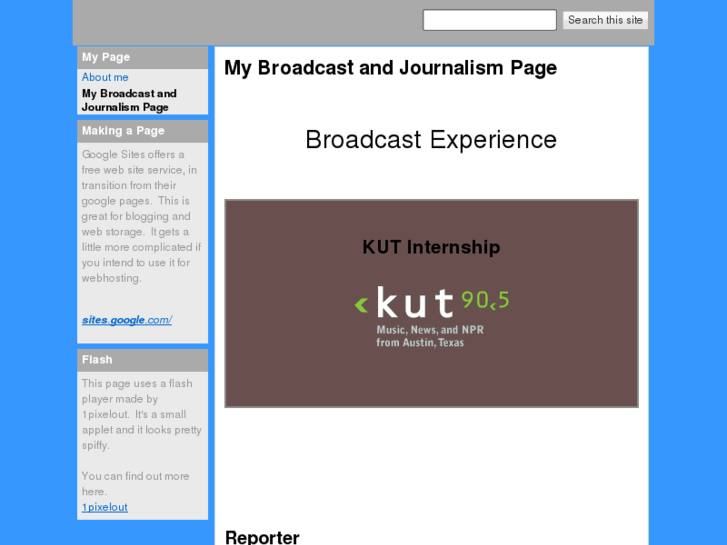
Task: Click 'Music, News, and NPR' tagline
Action: [430, 330]
